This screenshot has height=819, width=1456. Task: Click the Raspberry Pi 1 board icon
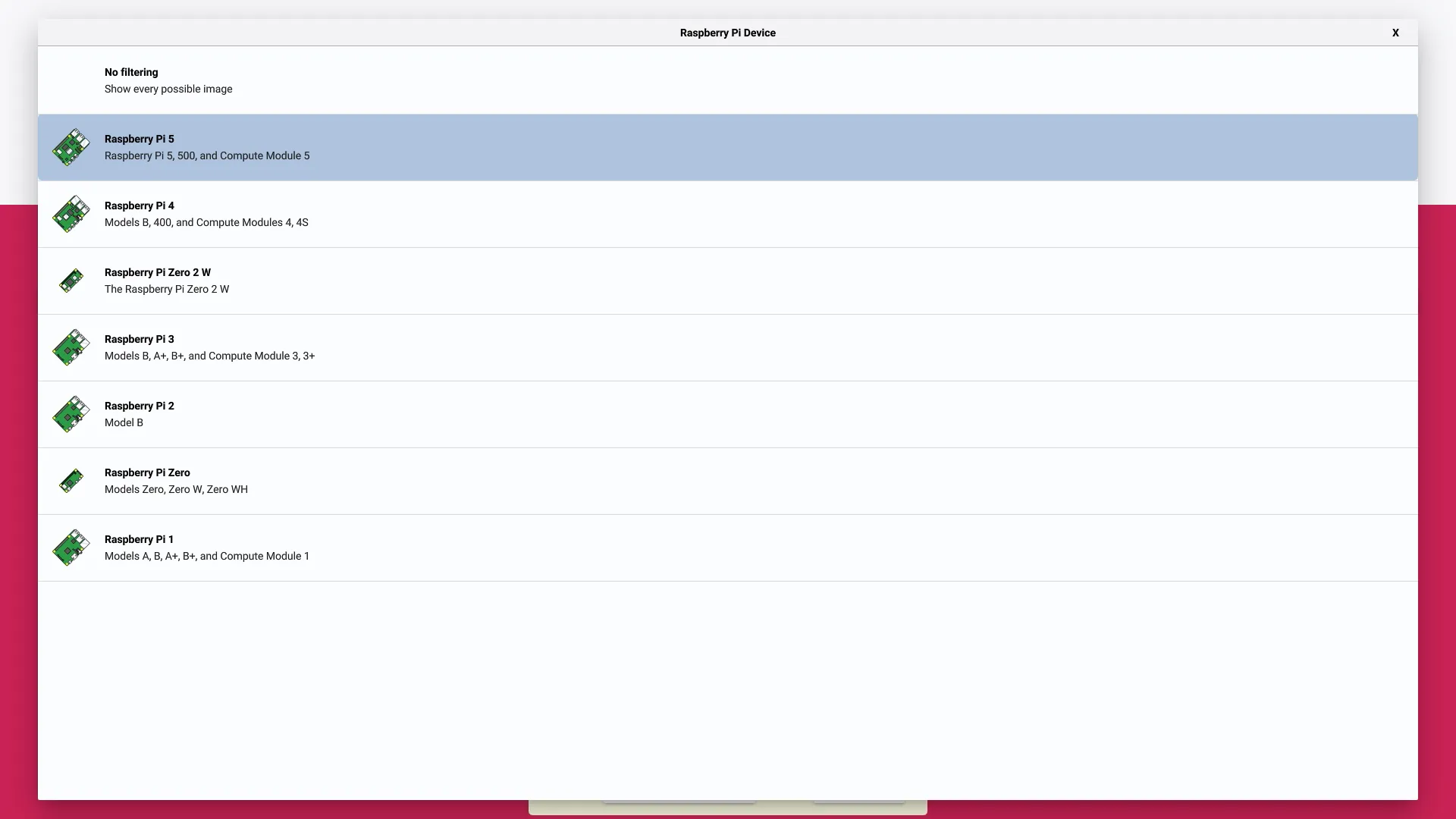coord(71,548)
